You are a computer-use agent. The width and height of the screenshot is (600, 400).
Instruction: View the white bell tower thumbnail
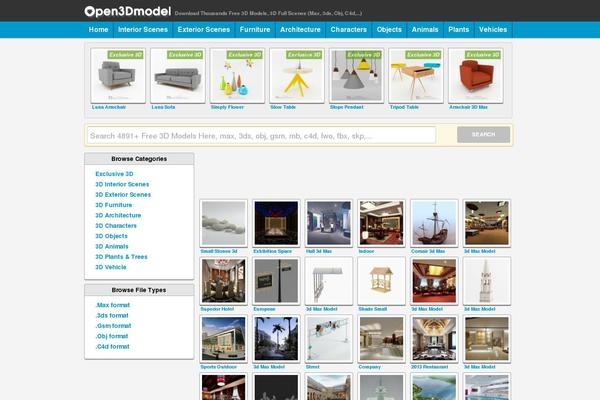(x=487, y=281)
